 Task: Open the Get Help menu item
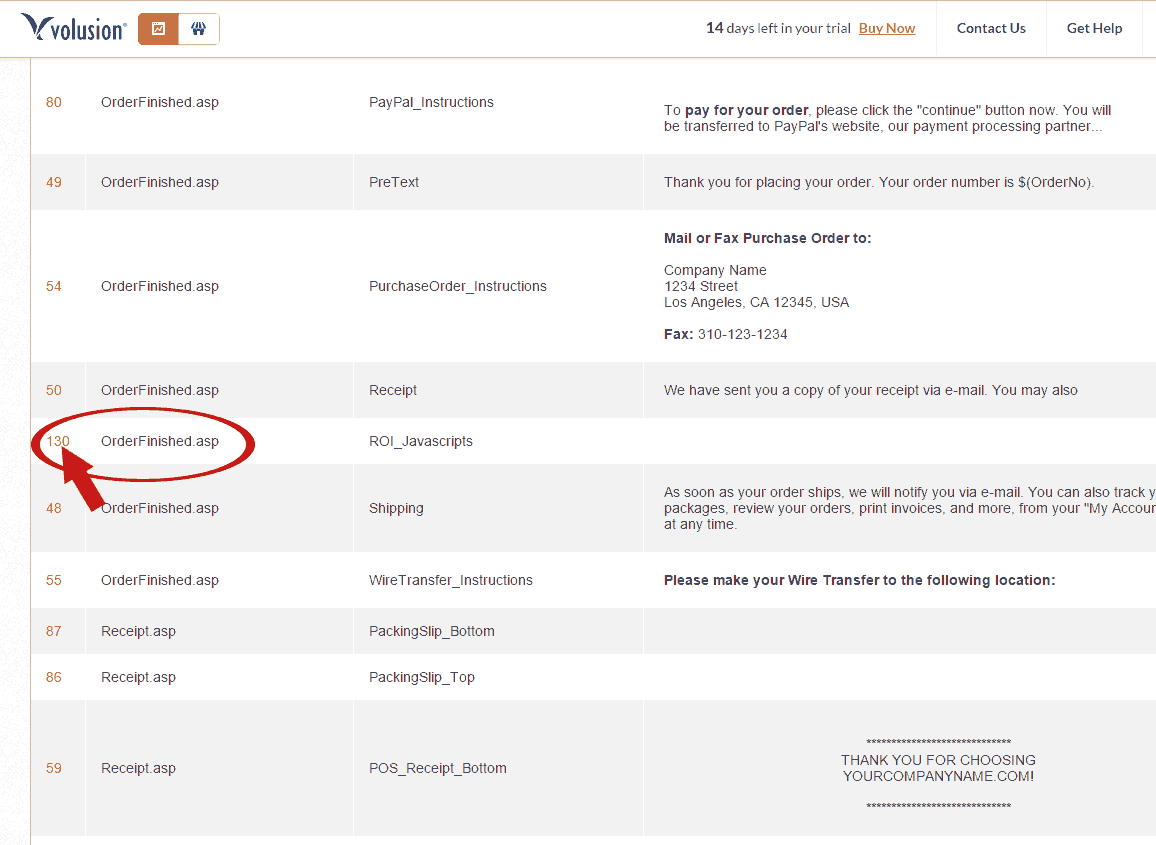coord(1094,28)
